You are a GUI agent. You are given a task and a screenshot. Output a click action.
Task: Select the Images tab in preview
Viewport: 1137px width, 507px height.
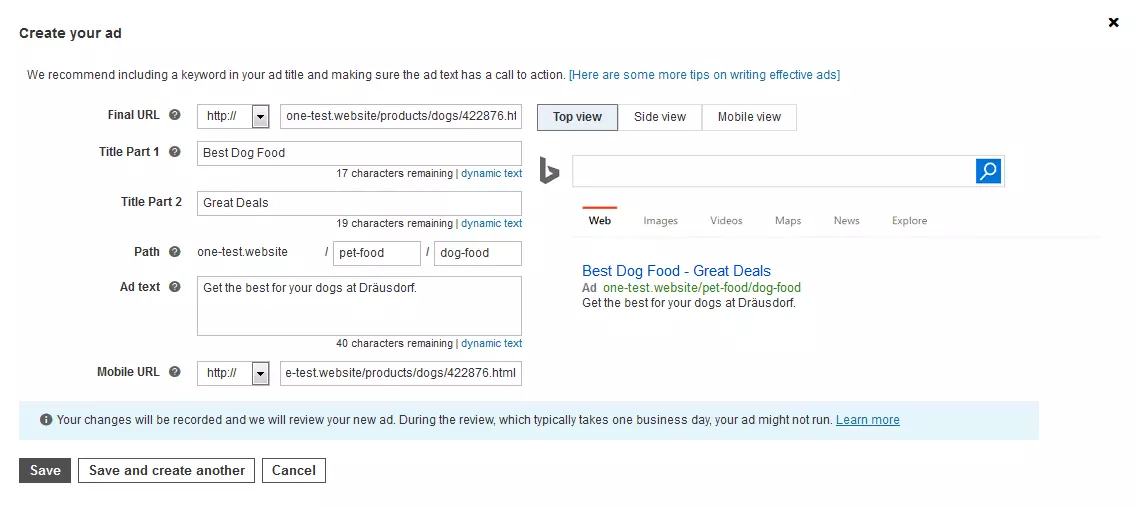[x=661, y=220]
